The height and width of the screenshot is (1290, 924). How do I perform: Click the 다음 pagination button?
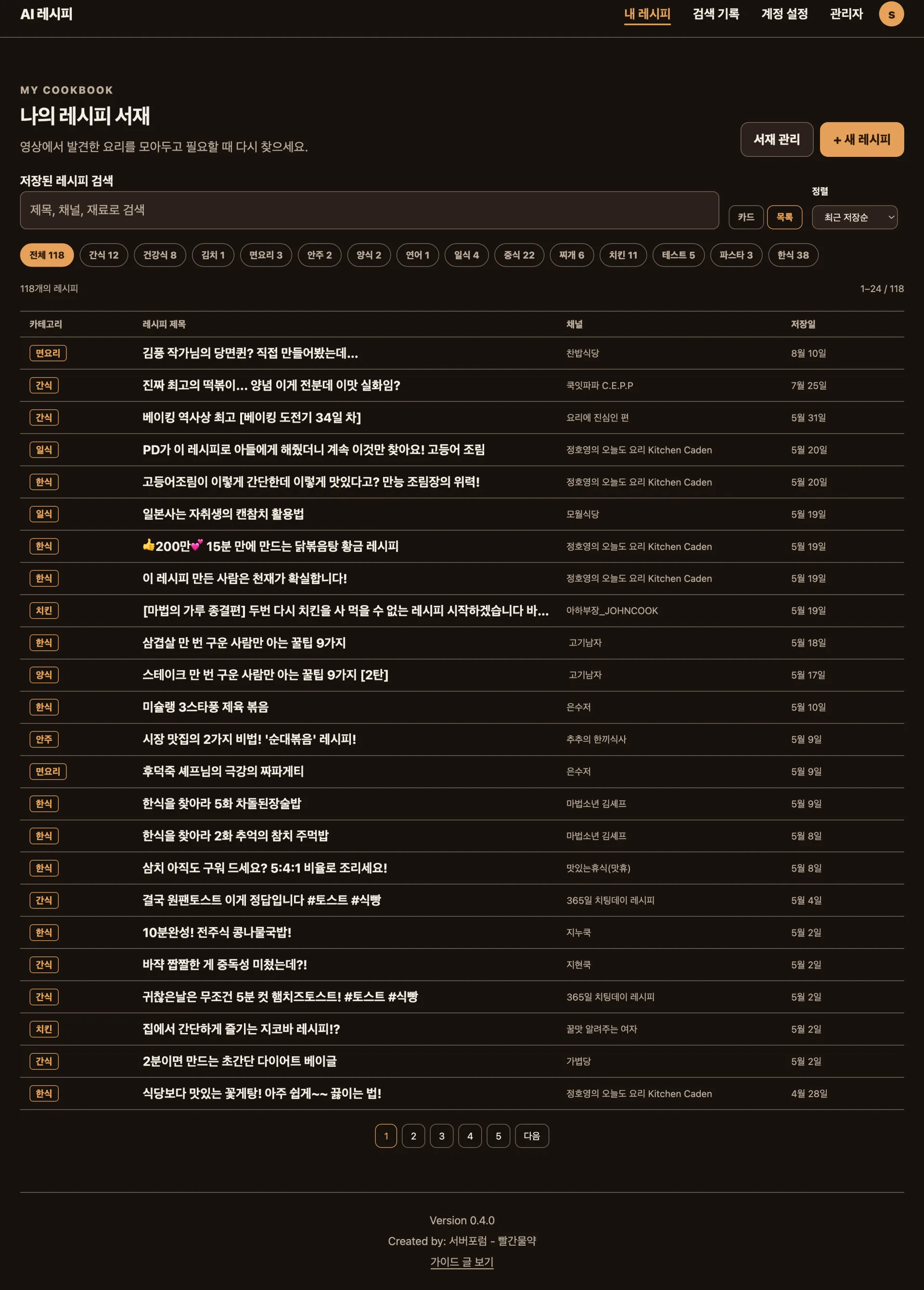[532, 1136]
